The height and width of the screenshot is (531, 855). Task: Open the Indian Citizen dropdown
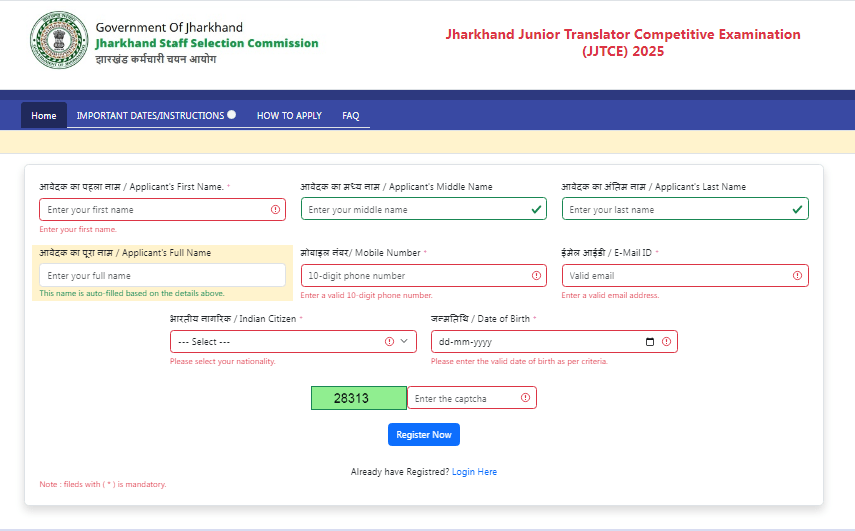pos(280,342)
